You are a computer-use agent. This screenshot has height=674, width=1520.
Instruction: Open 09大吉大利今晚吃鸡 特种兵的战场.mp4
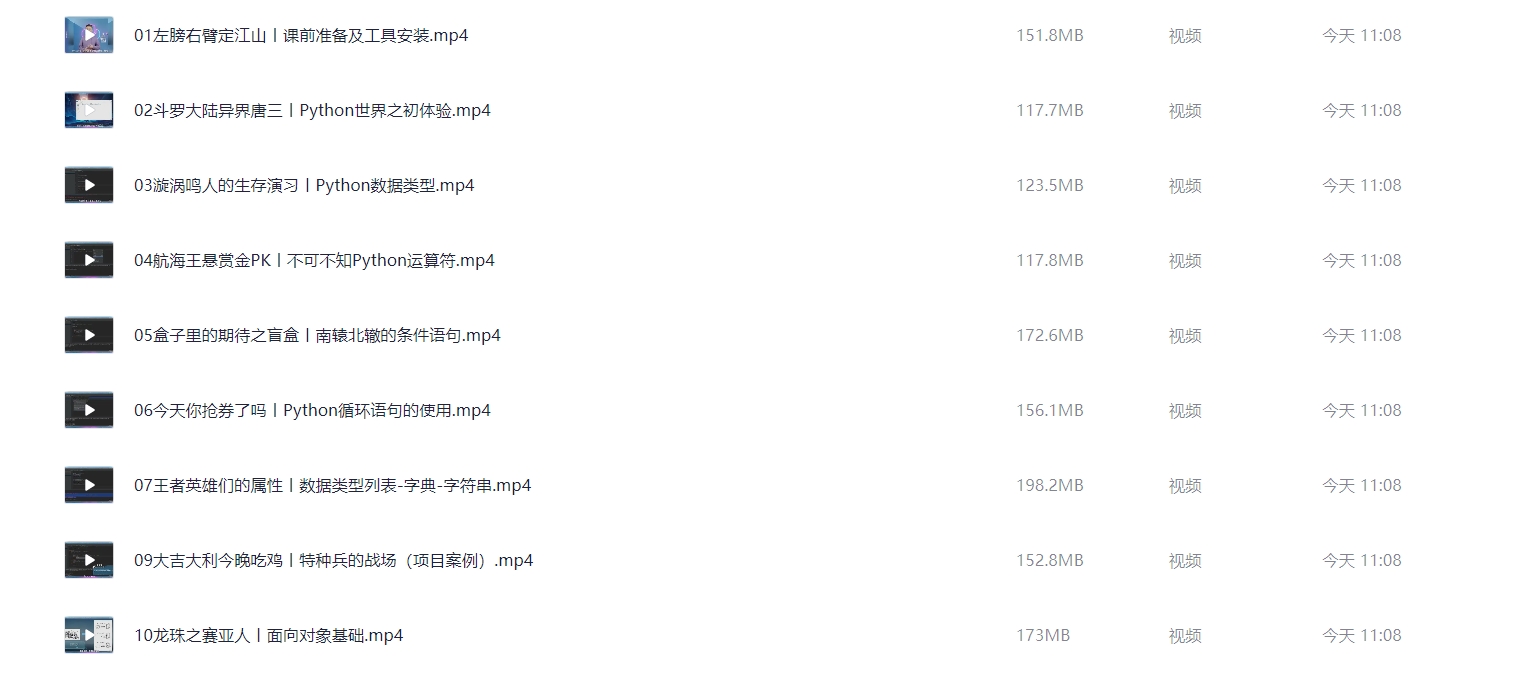point(333,560)
